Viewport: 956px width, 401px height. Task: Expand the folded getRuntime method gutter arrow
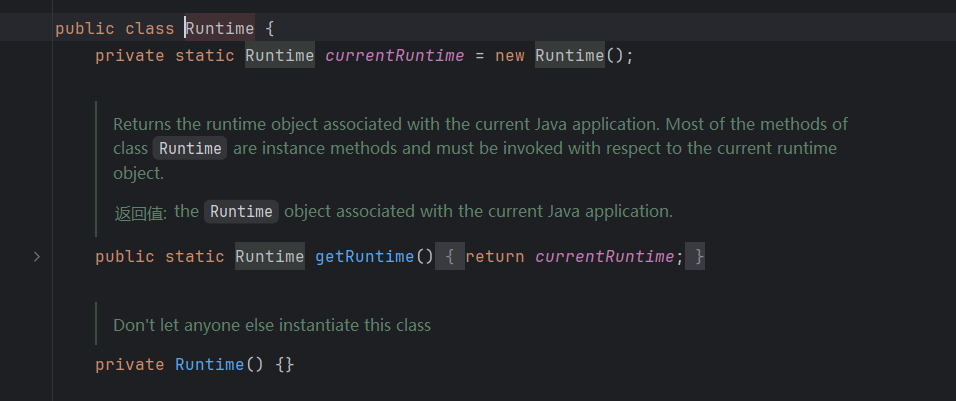tap(37, 257)
